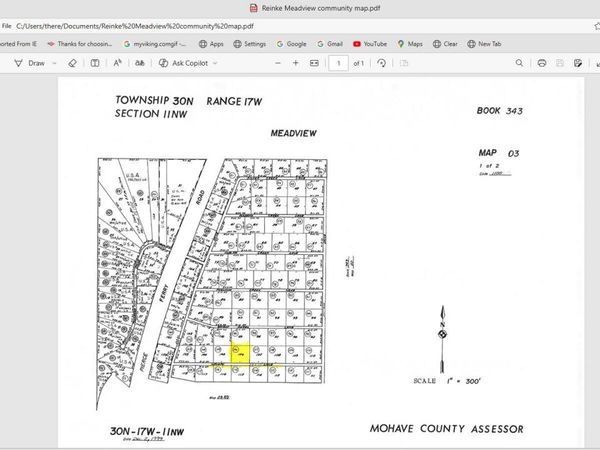This screenshot has width=600, height=450.
Task: Click the north arrow compass symbol
Action: point(442,339)
